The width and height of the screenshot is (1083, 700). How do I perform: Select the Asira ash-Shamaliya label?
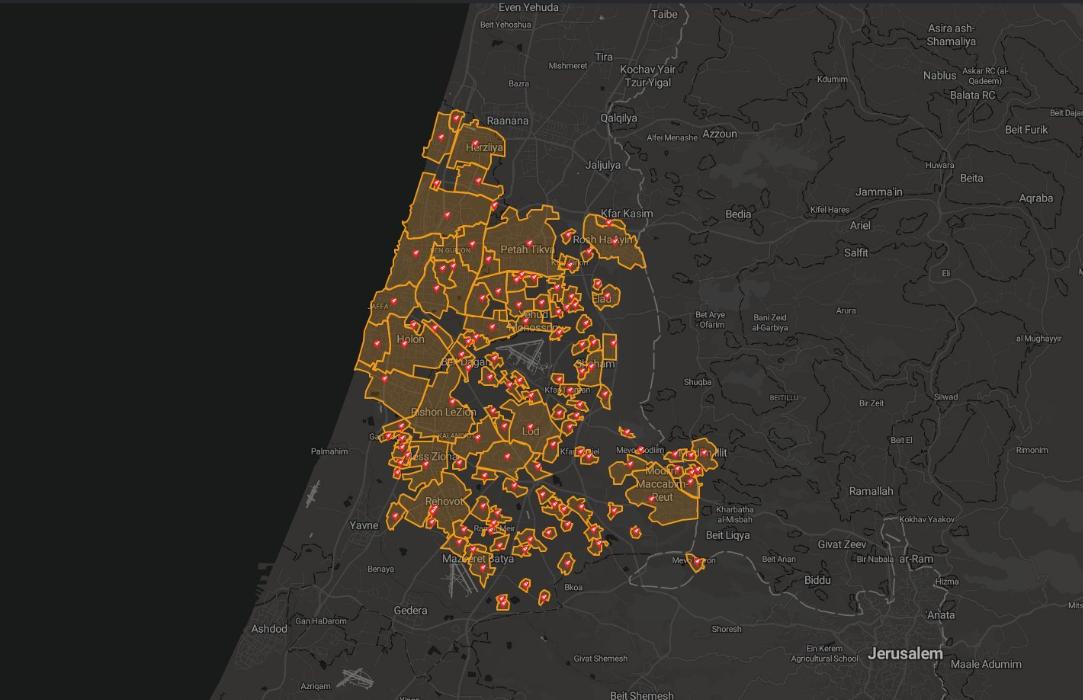pos(951,35)
